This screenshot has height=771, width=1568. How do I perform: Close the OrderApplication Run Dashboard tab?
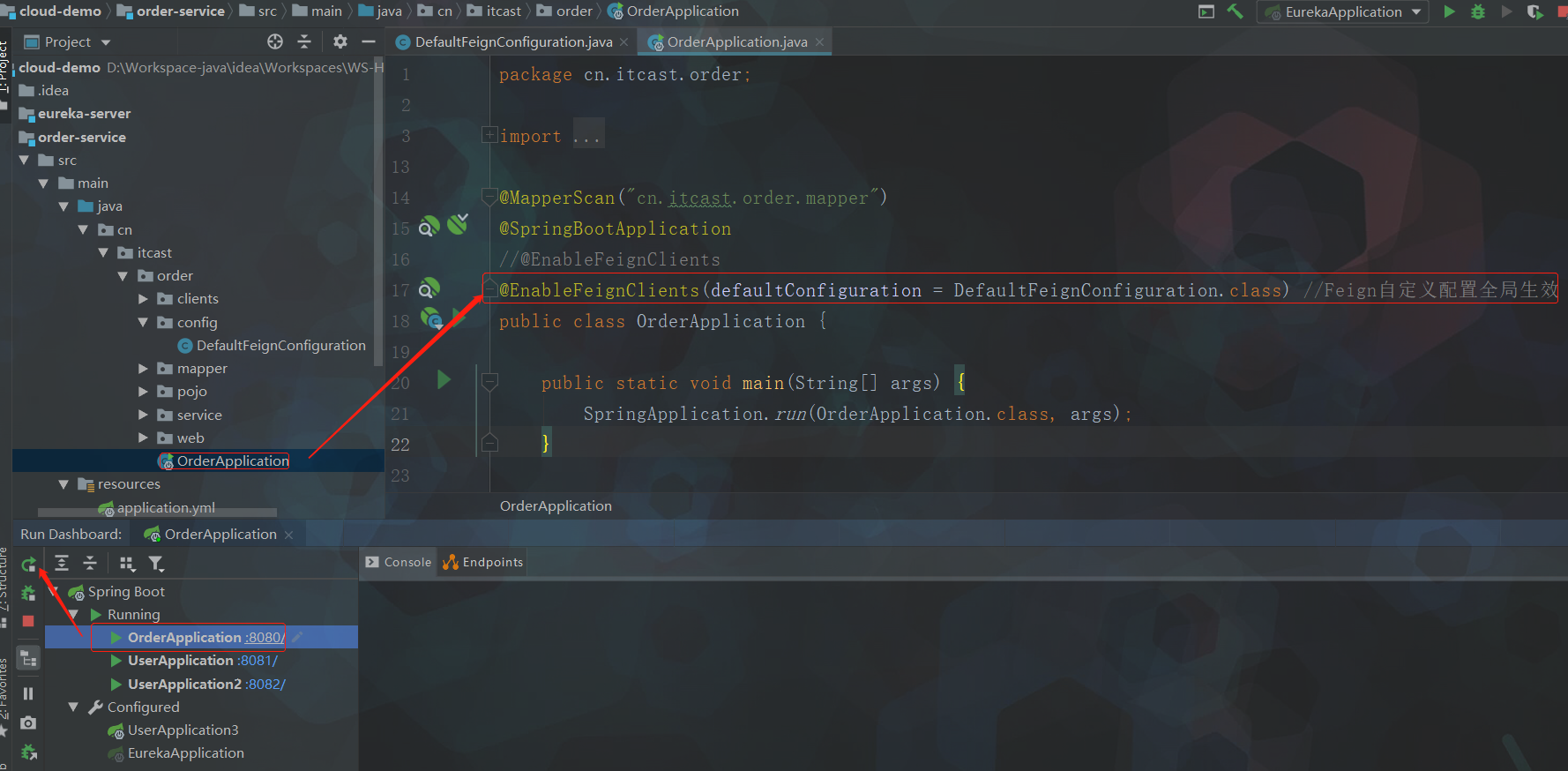288,535
